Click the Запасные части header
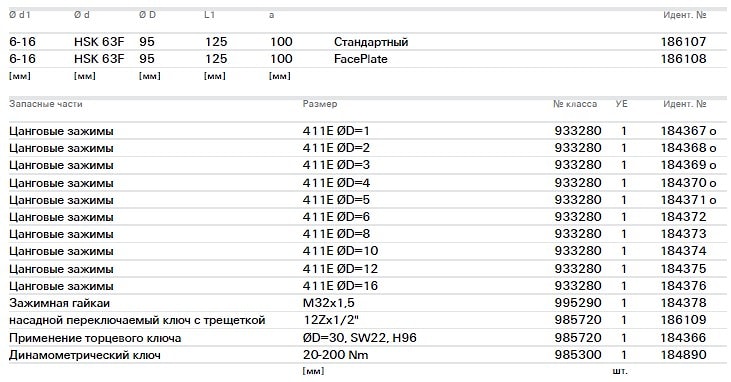Screen dimensions: 731x382 coord(46,104)
